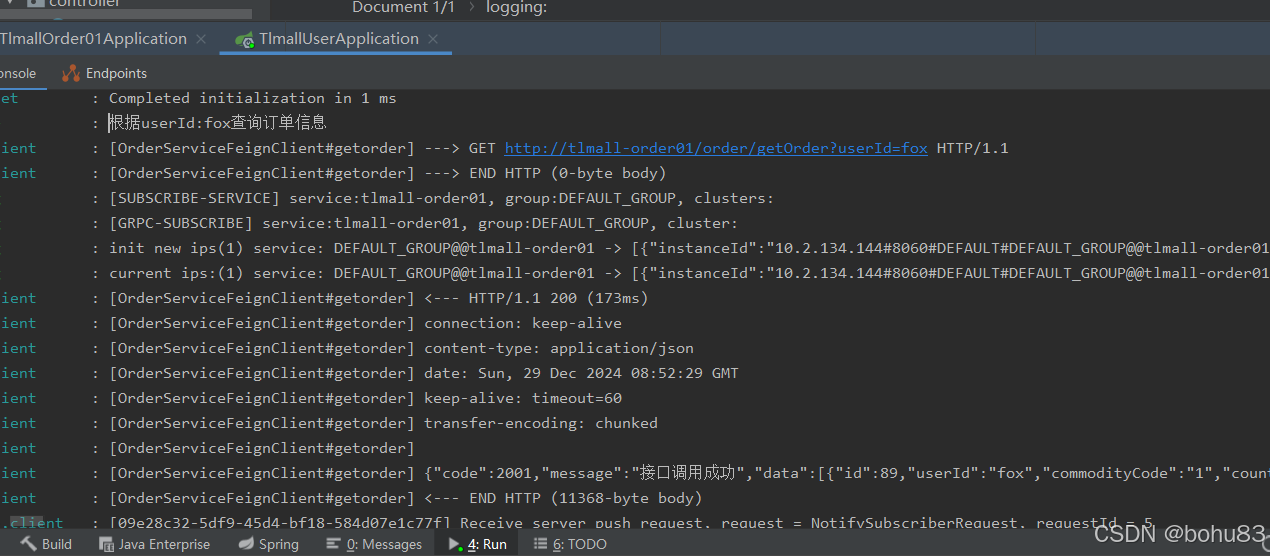Viewport: 1270px width, 556px height.
Task: Click the '[SUBSCRIBE-SERVICE] service:tlmall-order01' log line
Action: (441, 198)
